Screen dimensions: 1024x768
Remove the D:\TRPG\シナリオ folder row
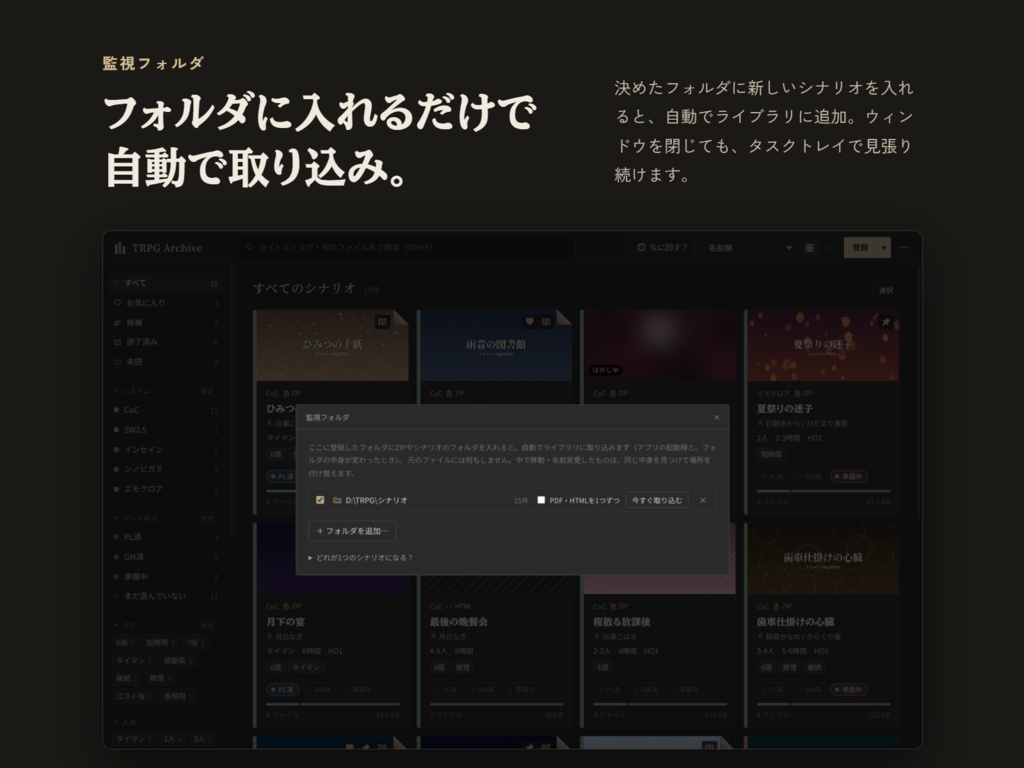click(x=703, y=500)
